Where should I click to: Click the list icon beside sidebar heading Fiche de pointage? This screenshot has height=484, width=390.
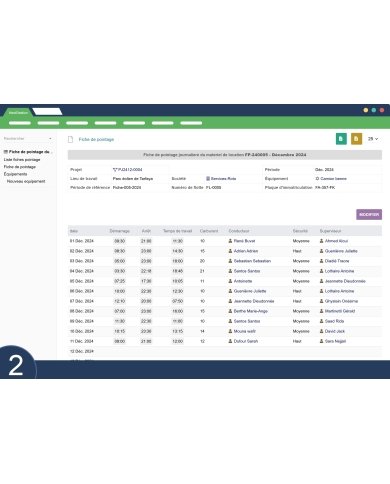6,152
